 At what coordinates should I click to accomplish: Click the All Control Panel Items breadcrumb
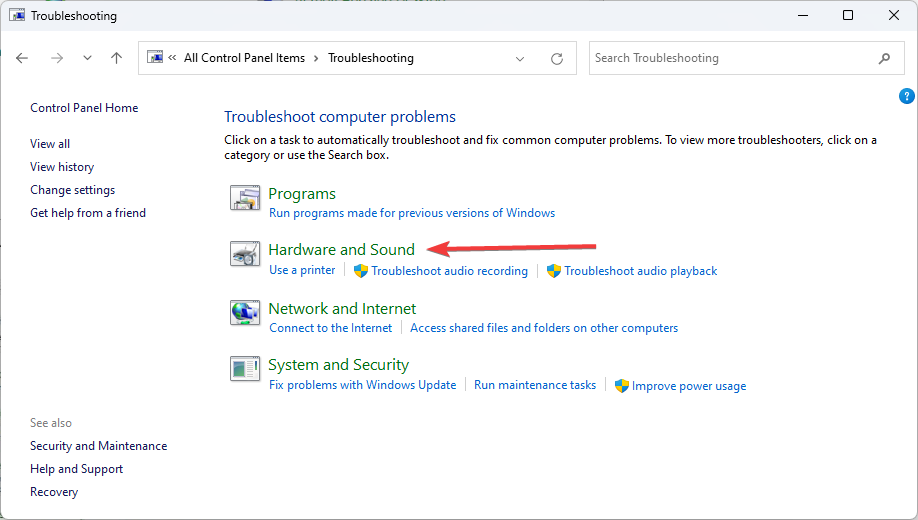(244, 58)
